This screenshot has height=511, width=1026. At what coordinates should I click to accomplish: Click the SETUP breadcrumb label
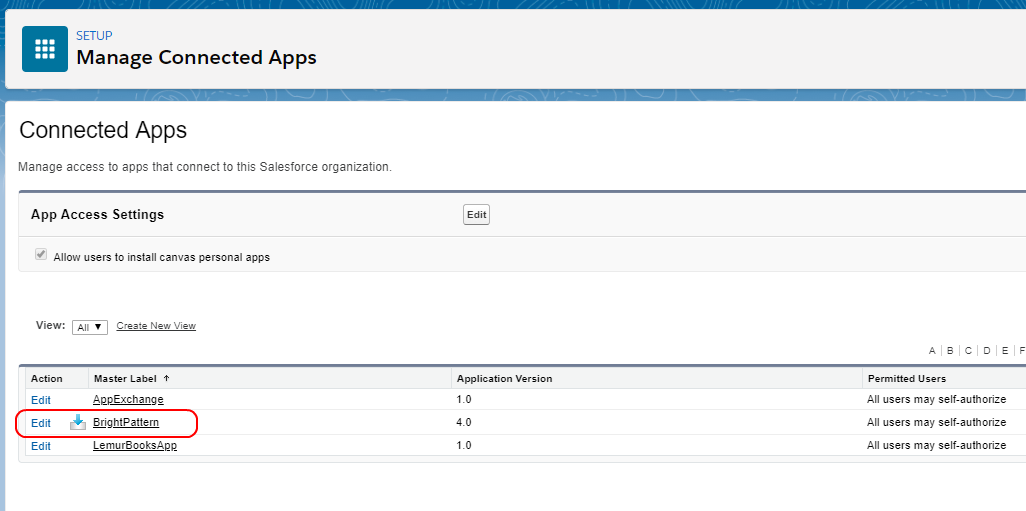tap(94, 36)
